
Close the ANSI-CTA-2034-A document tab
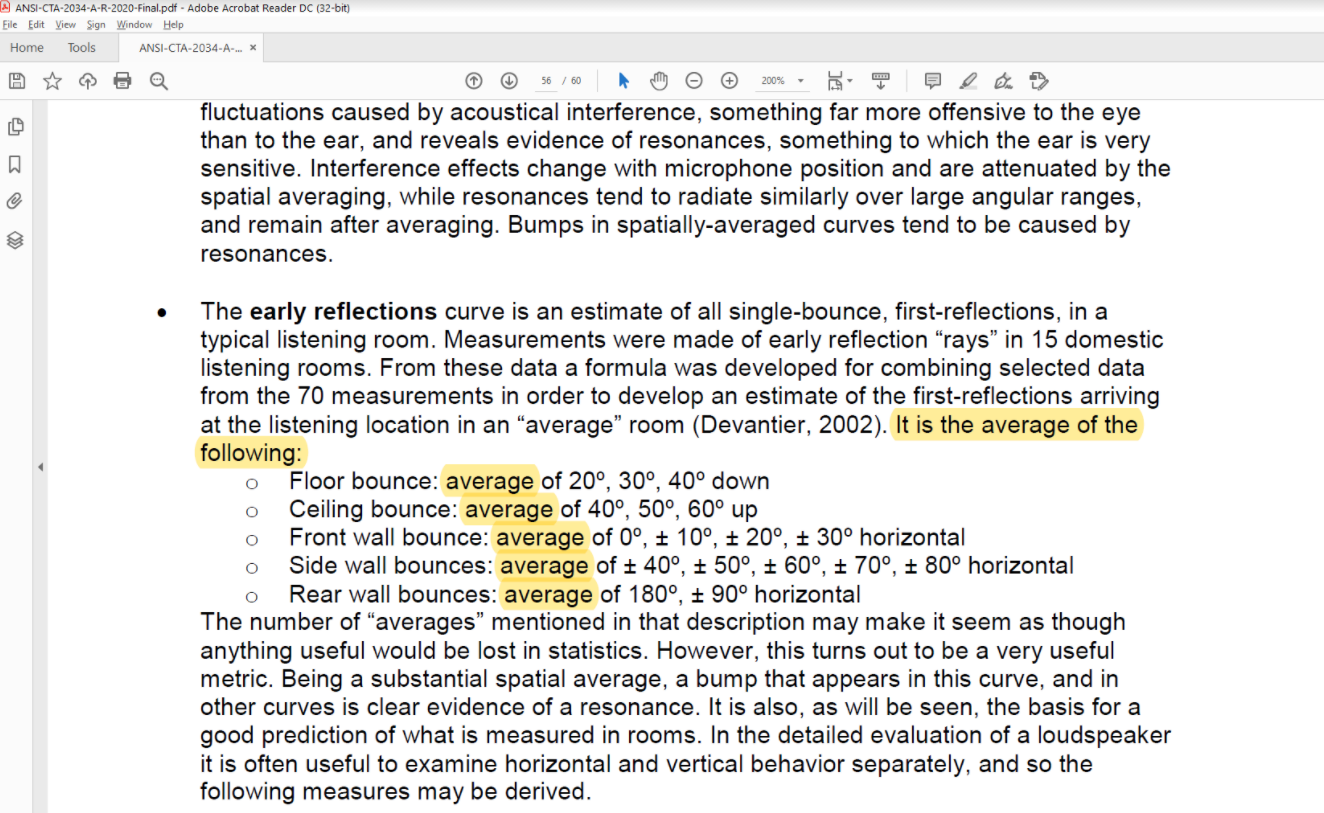pos(253,47)
